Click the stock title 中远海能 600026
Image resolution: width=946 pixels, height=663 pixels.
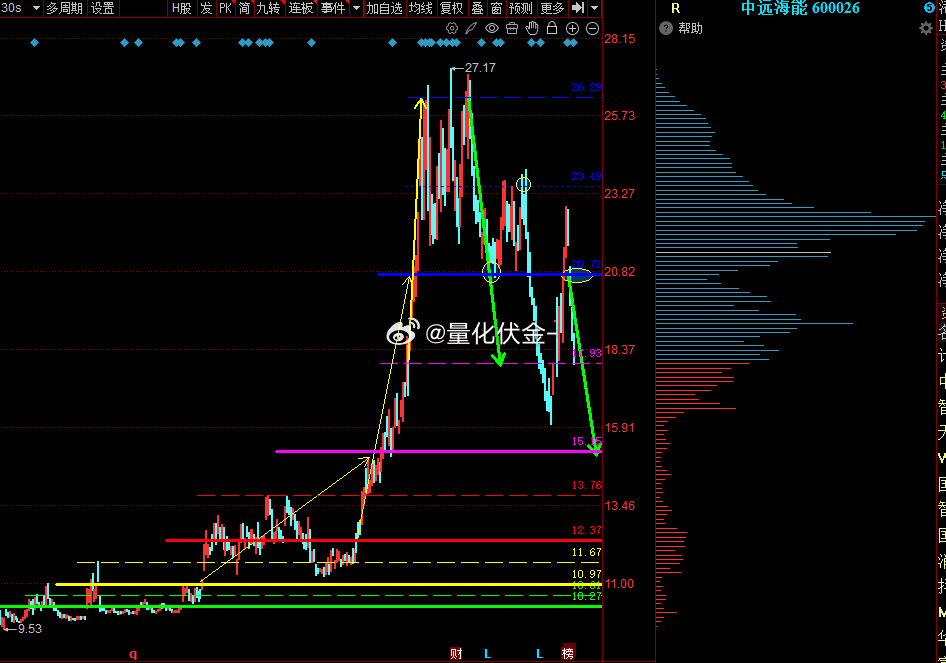tap(800, 8)
